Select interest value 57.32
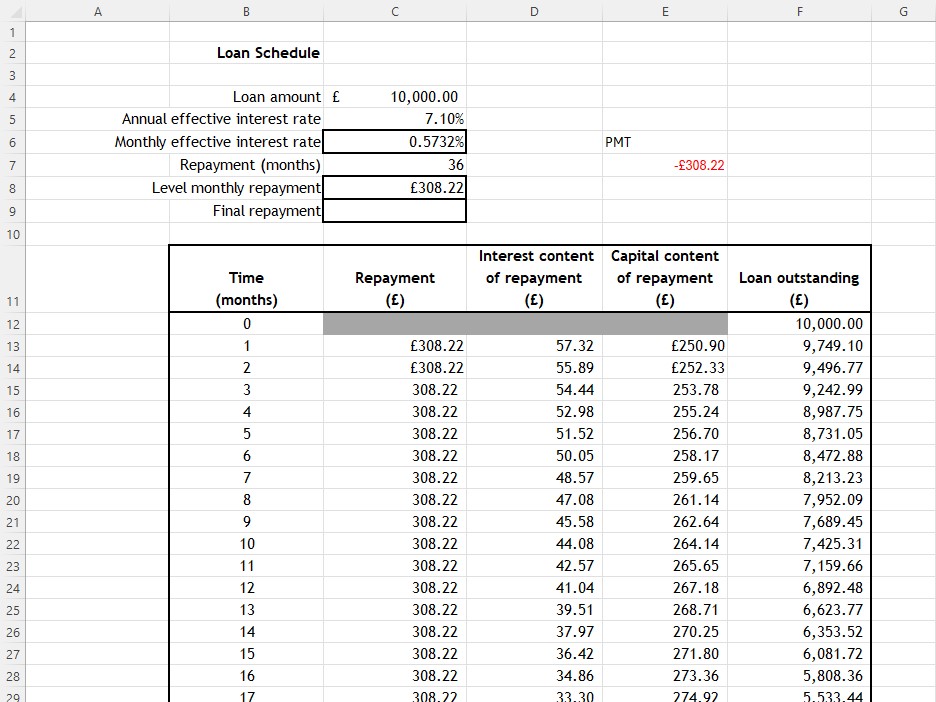This screenshot has height=702, width=936. [x=575, y=346]
